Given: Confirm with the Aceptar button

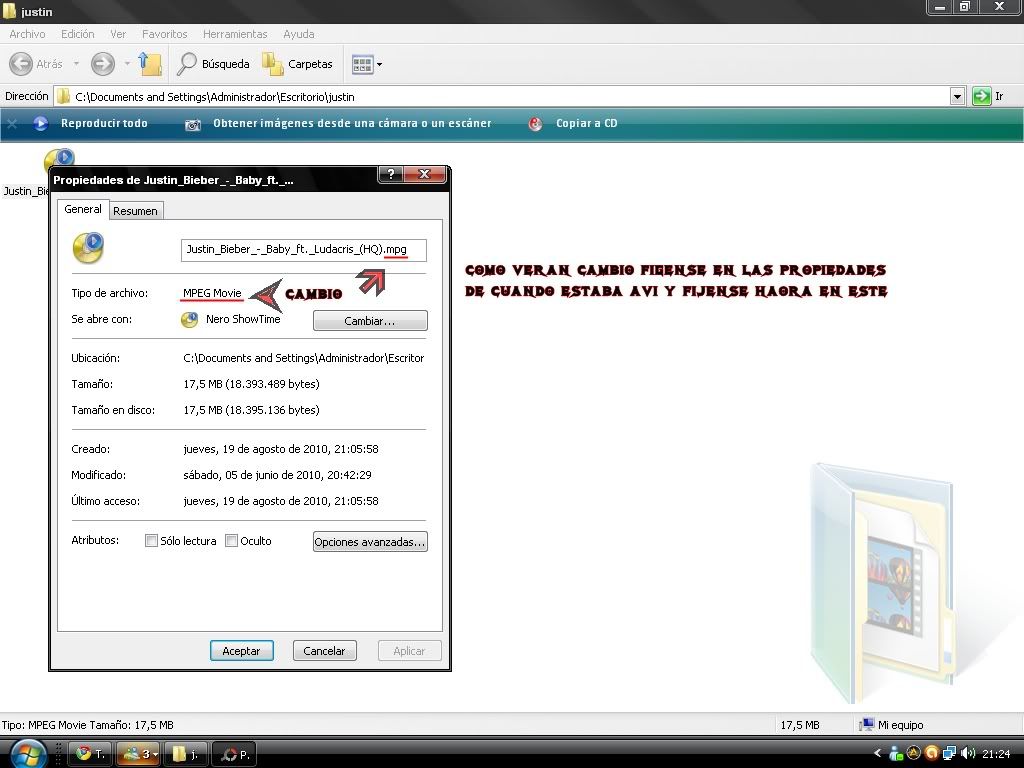Looking at the screenshot, I should click(x=242, y=650).
